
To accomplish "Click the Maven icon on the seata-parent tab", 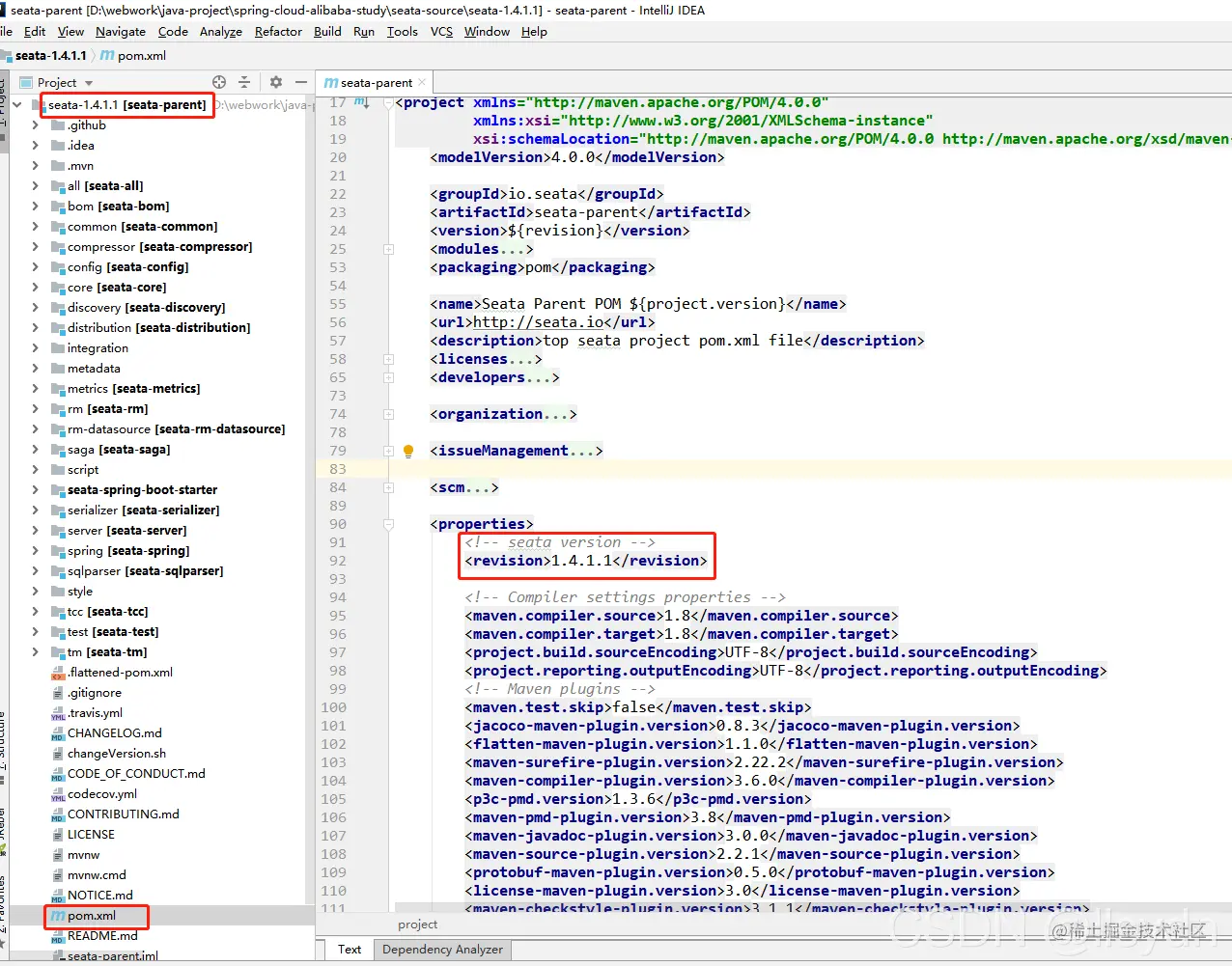I will coord(331,83).
